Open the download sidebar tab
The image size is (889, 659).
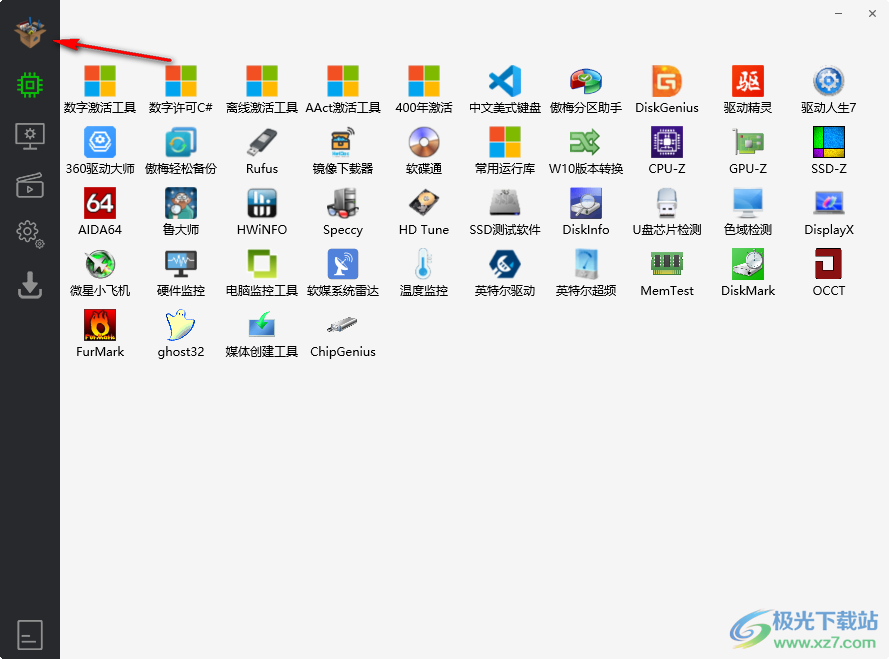(x=29, y=285)
